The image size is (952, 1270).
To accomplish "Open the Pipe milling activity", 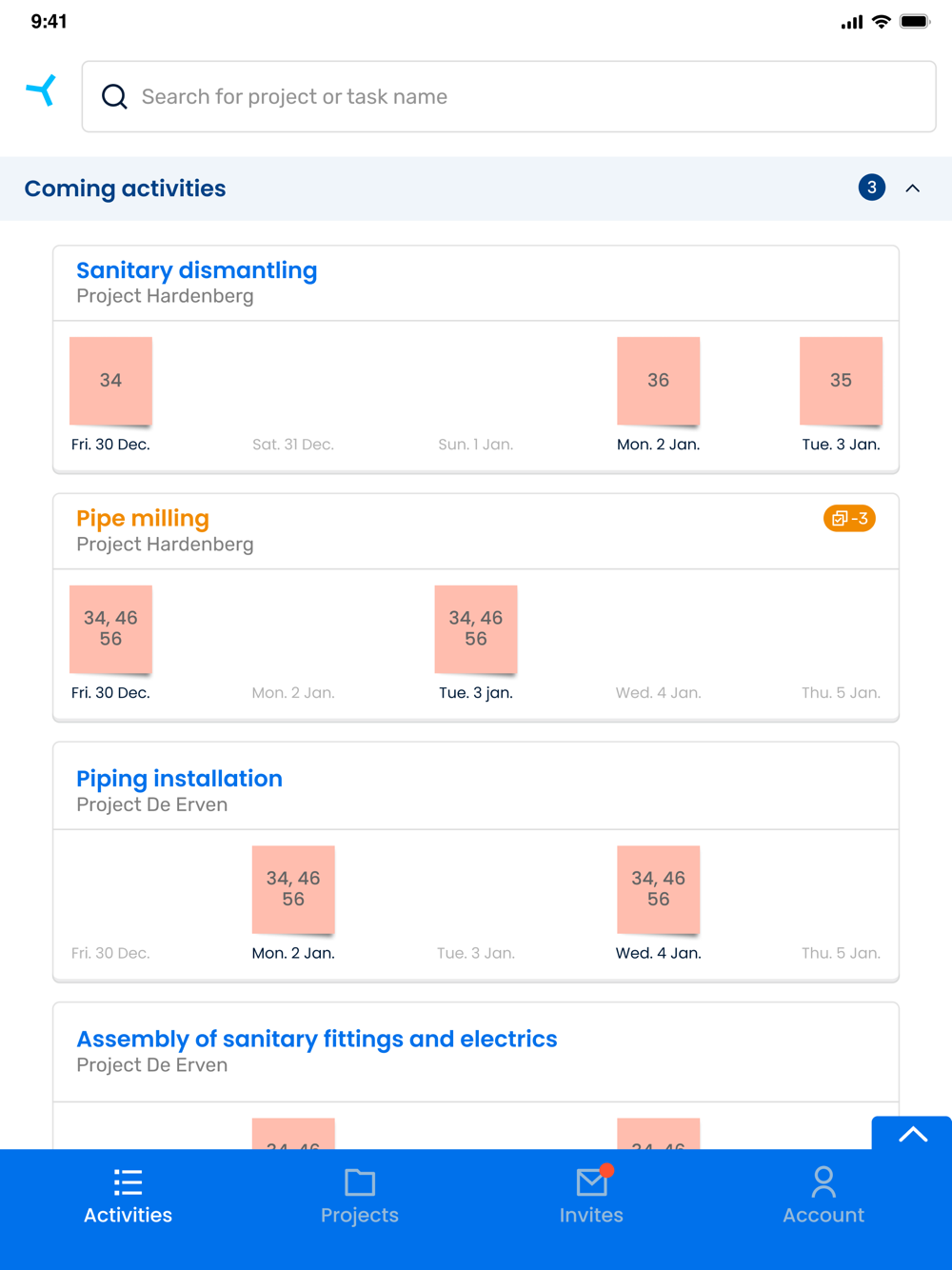I will [143, 519].
